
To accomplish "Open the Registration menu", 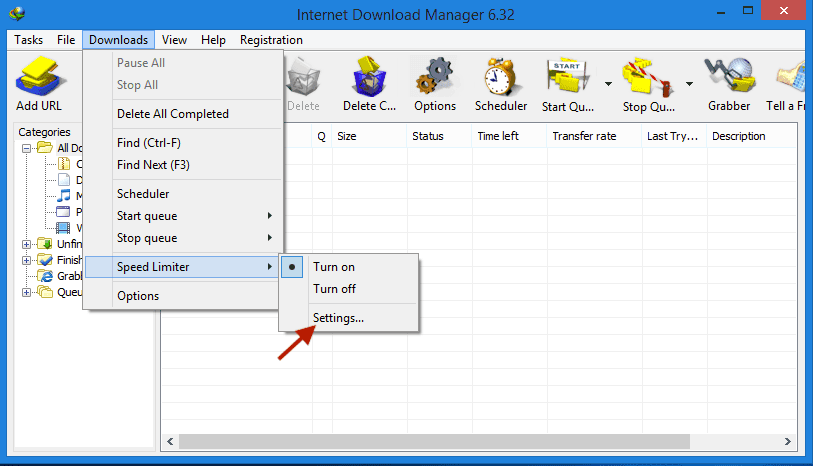I will point(271,40).
